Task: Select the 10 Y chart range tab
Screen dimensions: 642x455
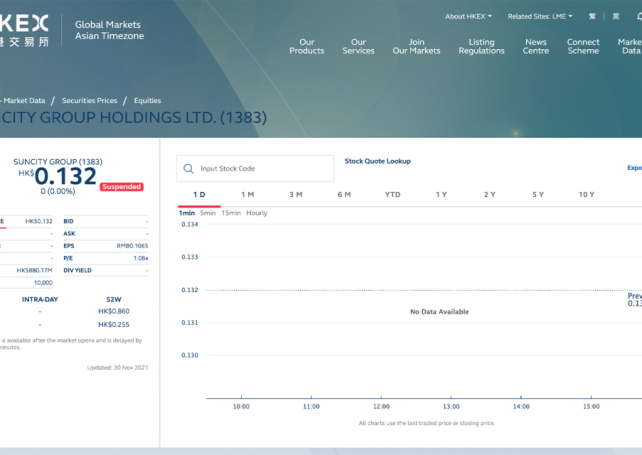Action: point(586,195)
